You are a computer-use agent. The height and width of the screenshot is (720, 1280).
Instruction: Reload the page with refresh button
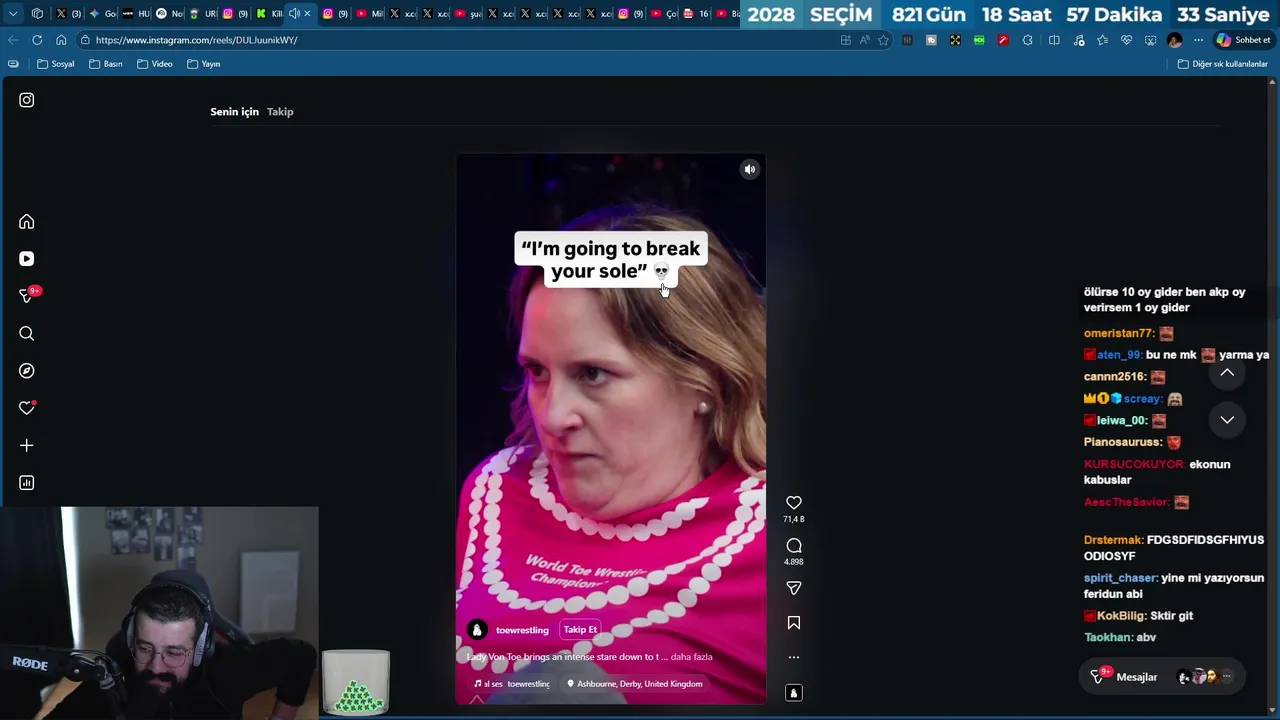37,40
